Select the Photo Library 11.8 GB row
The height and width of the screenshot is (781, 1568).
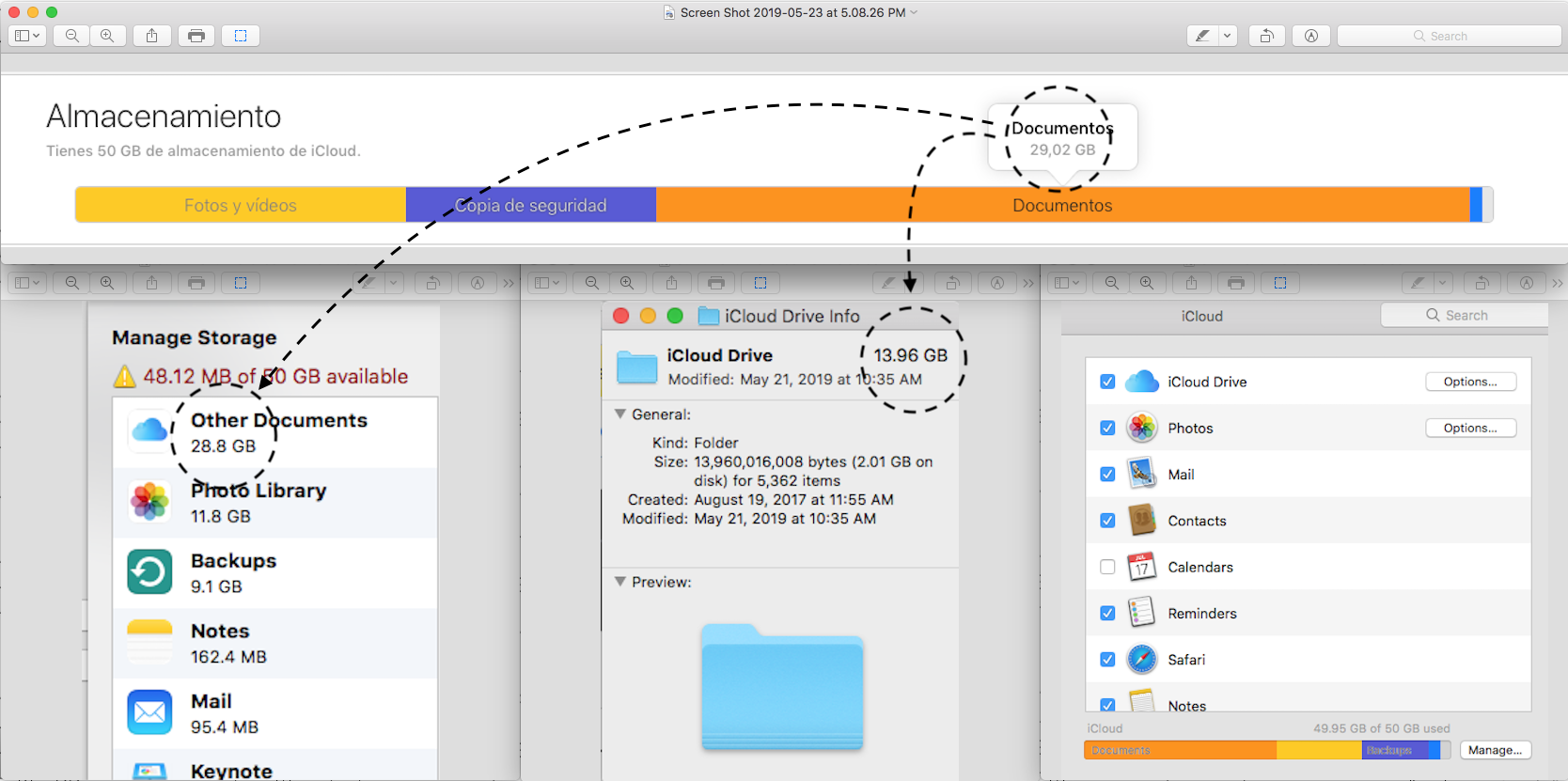tap(275, 503)
